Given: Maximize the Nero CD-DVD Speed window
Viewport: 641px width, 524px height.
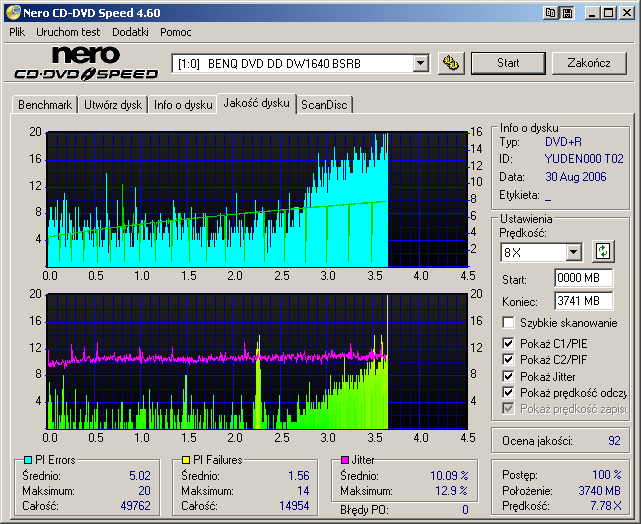Looking at the screenshot, I should [x=609, y=13].
